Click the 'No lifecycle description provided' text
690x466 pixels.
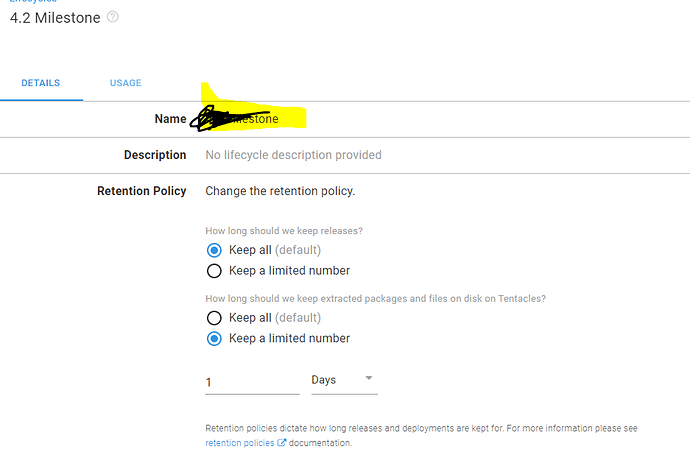click(294, 155)
